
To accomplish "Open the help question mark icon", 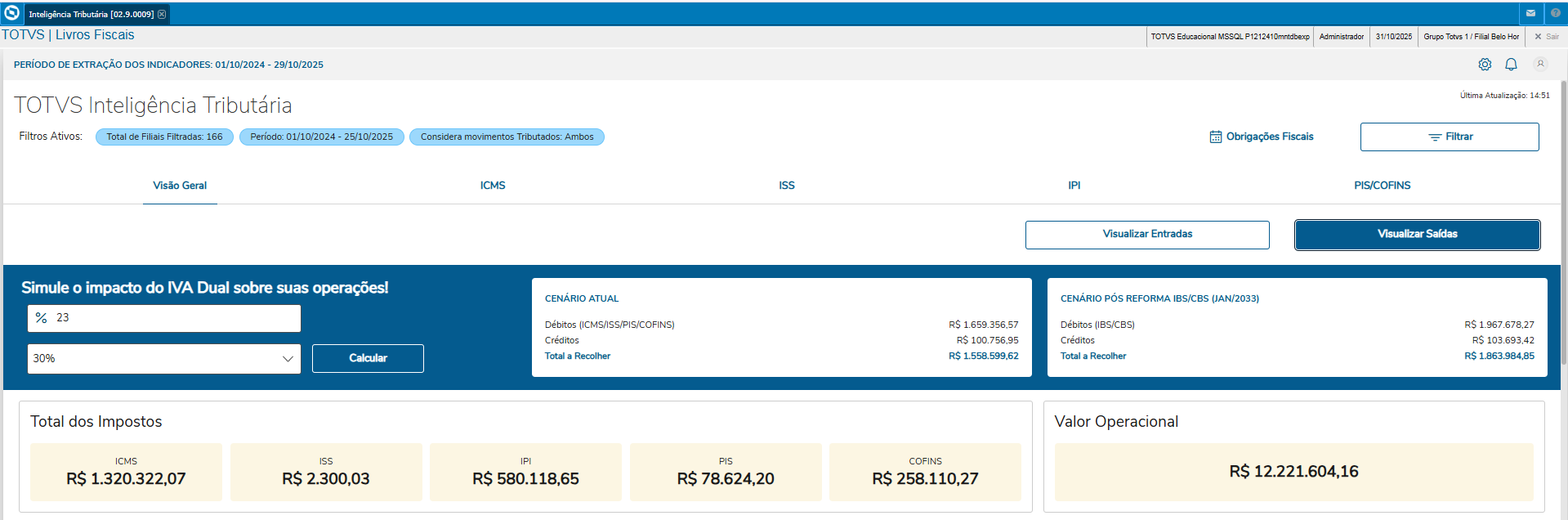I will coord(1555,13).
